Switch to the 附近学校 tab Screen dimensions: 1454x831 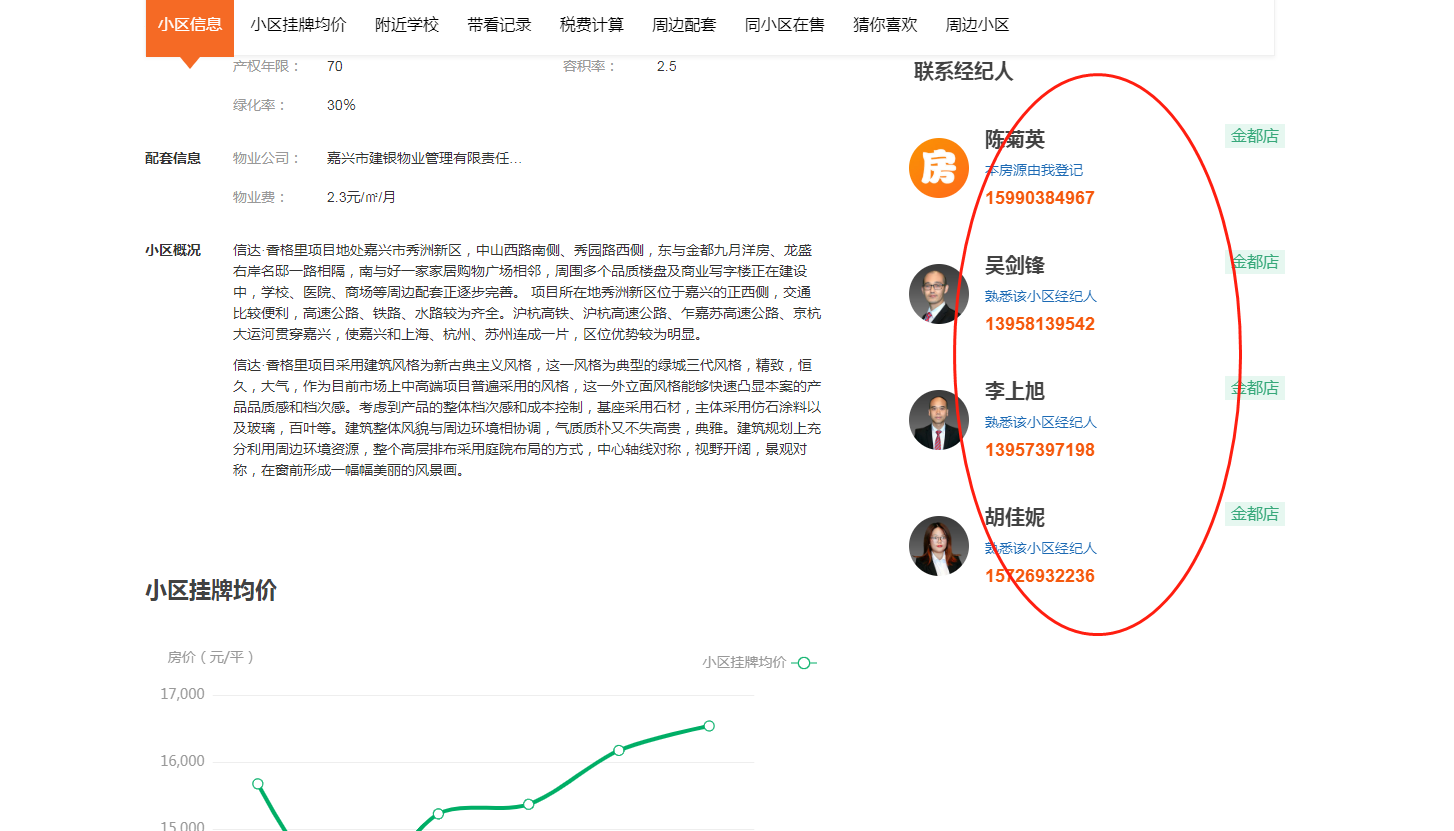click(407, 25)
